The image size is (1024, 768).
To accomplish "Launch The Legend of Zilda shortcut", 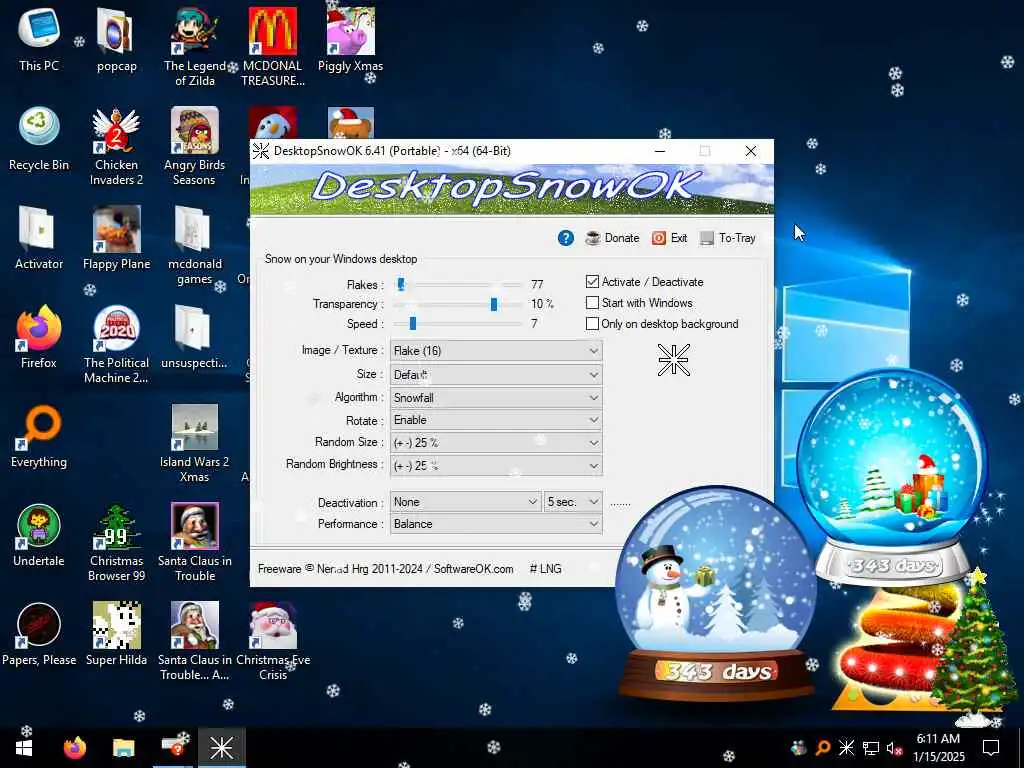I will 195,46.
